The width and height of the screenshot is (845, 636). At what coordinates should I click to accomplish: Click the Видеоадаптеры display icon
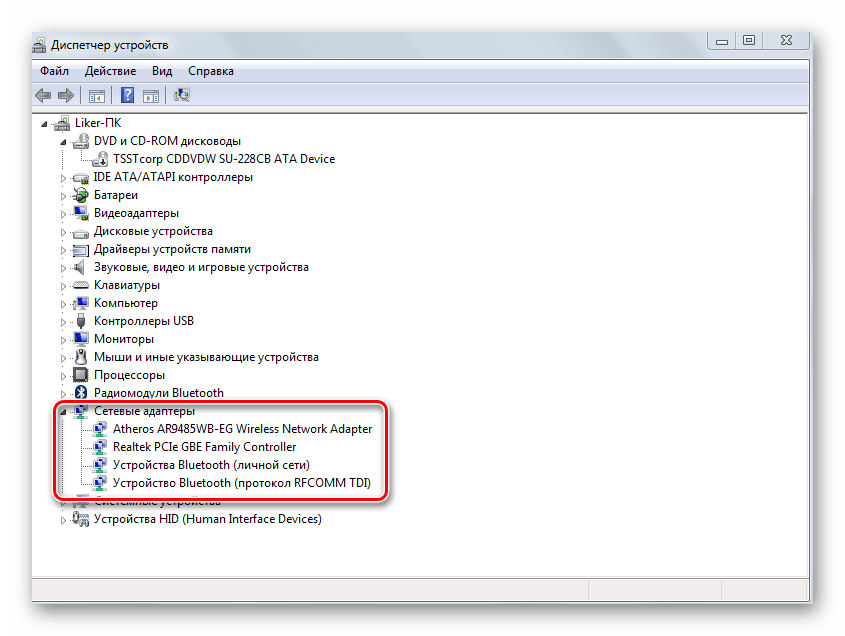point(81,213)
